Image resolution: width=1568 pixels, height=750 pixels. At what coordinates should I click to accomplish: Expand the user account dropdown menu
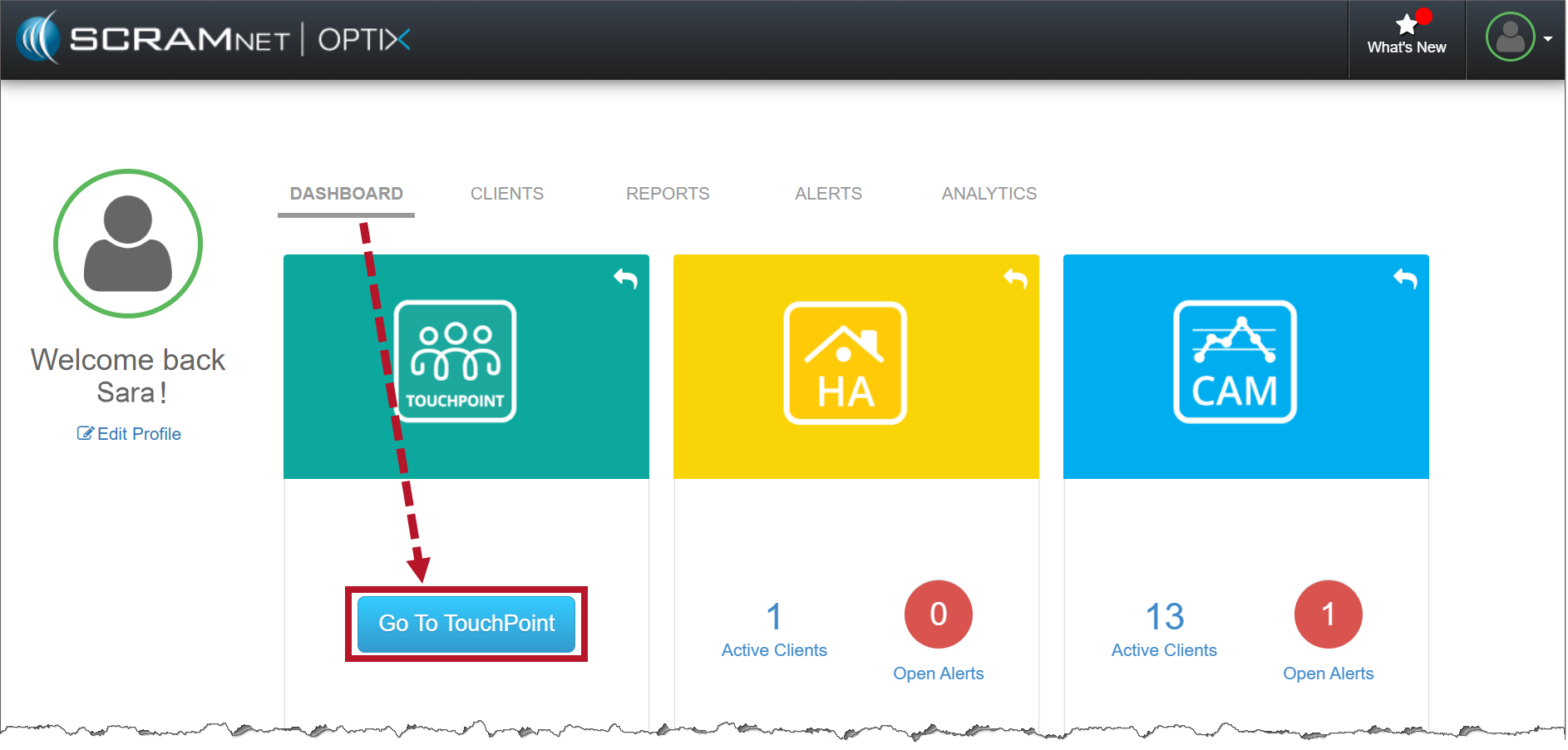1519,37
